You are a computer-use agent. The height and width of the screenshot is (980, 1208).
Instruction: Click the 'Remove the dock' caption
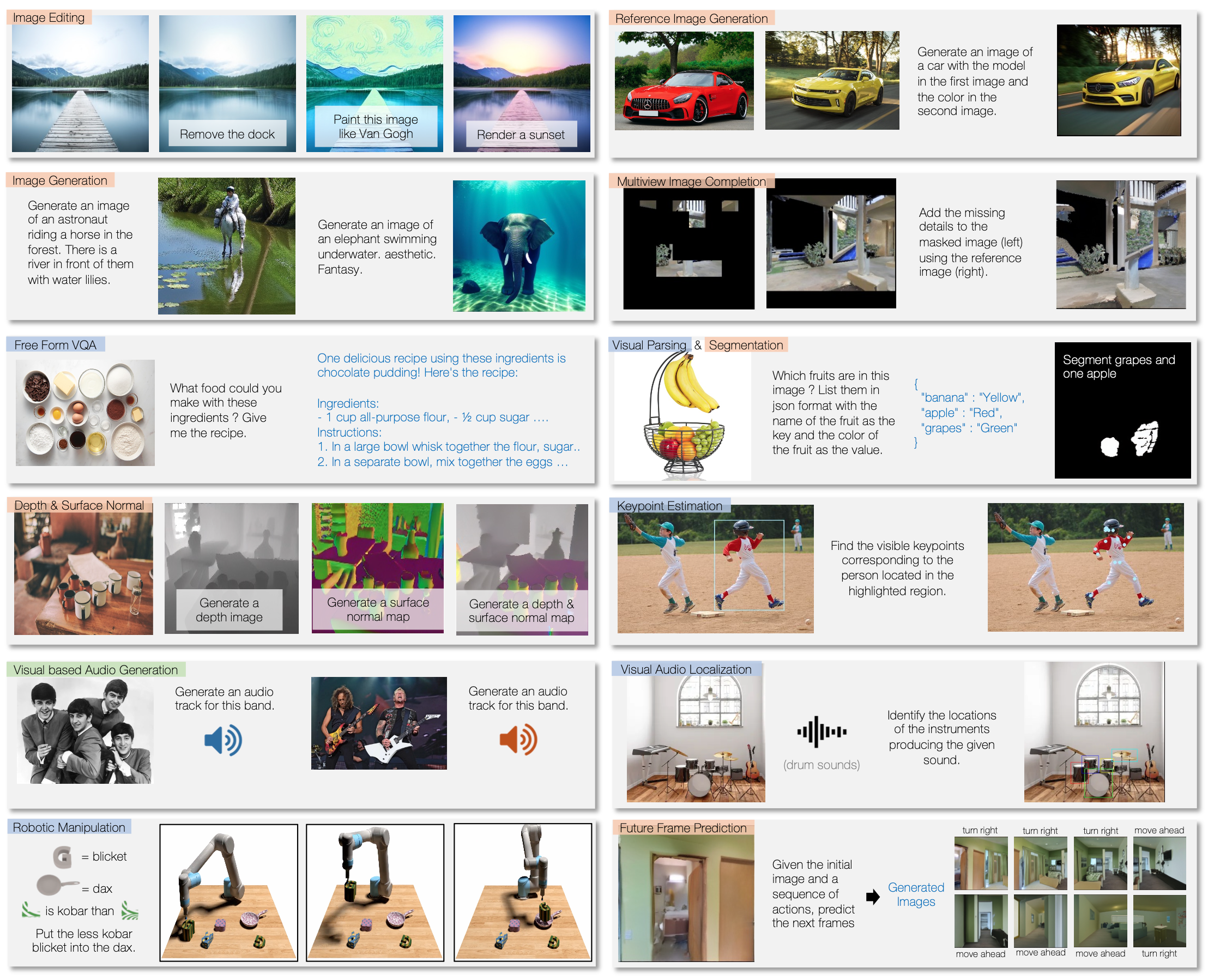coord(227,134)
